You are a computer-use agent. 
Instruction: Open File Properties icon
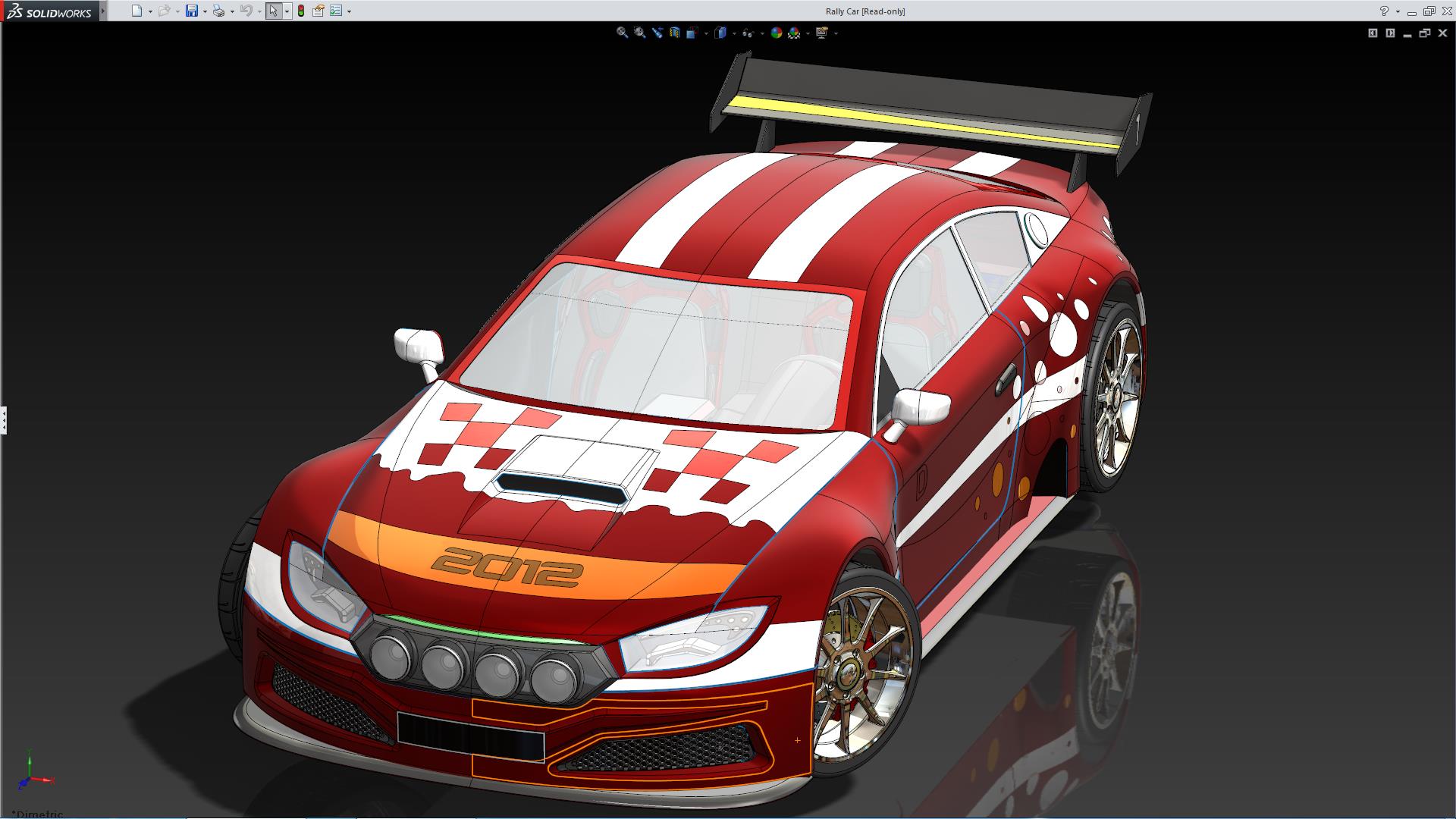coord(318,11)
